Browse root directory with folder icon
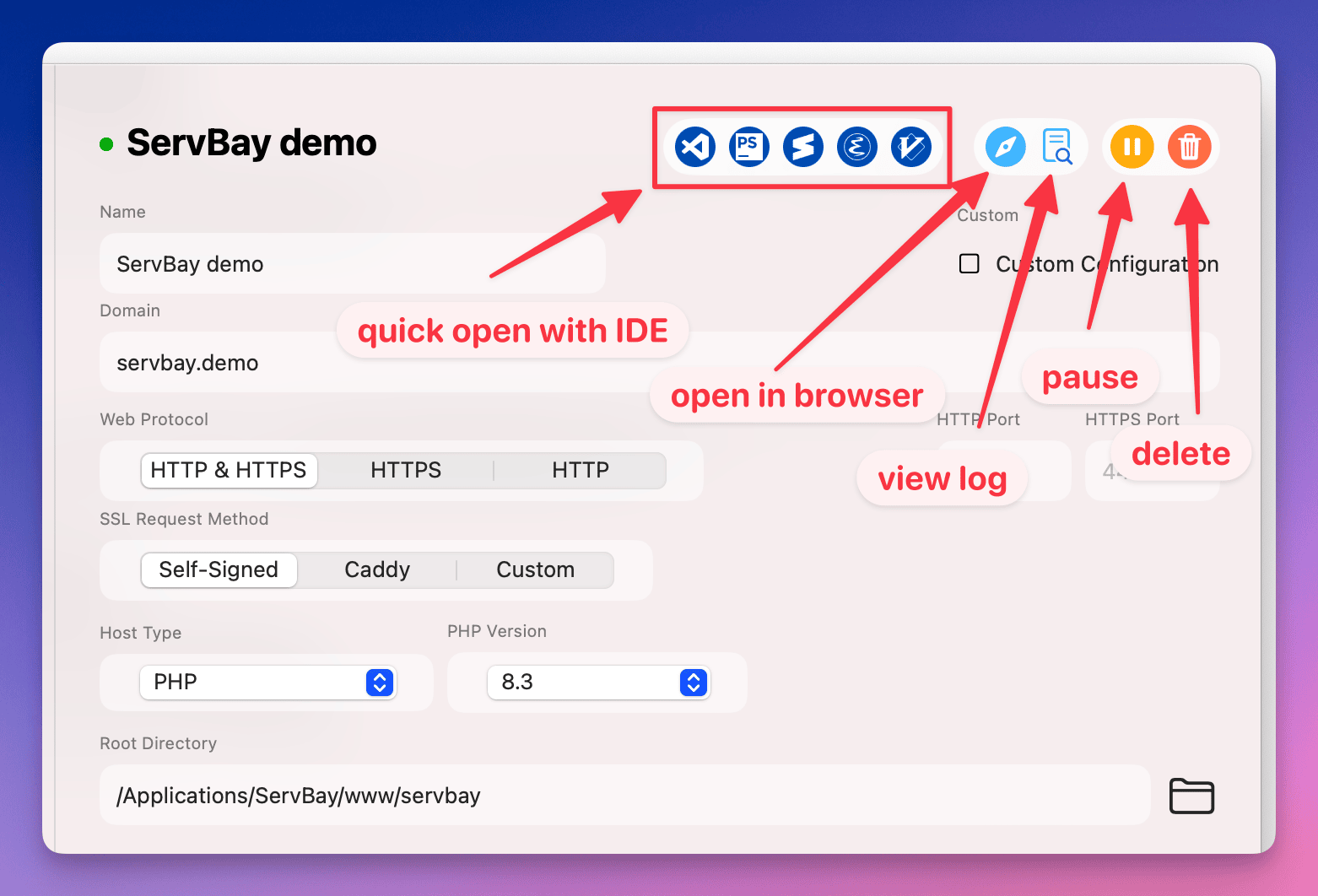1318x896 pixels. pos(1191,796)
